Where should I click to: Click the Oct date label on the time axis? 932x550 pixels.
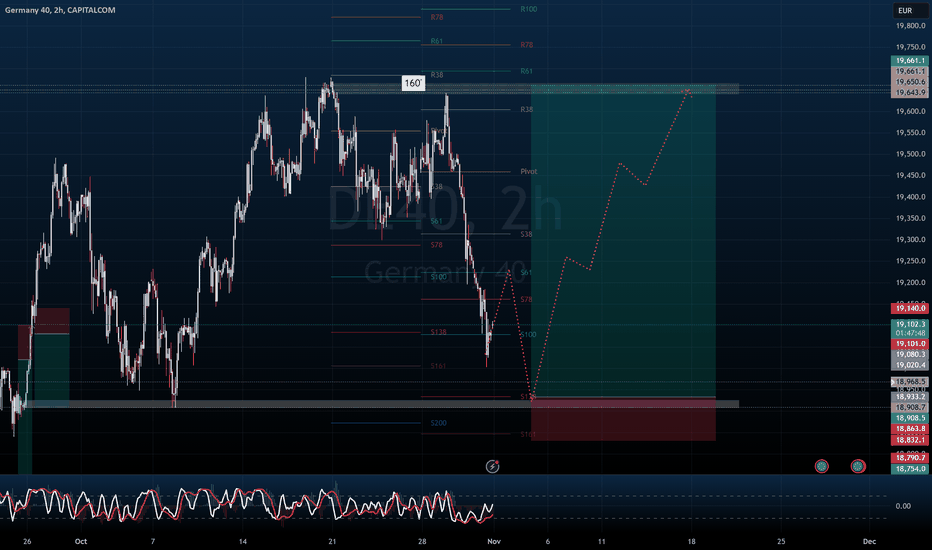pyautogui.click(x=81, y=541)
